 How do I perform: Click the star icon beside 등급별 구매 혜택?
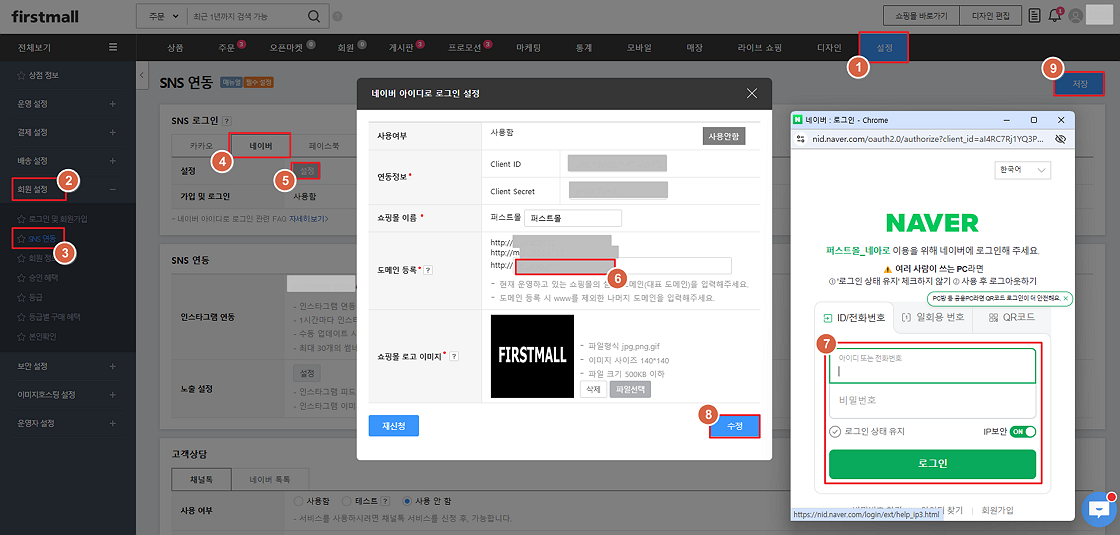click(x=21, y=316)
